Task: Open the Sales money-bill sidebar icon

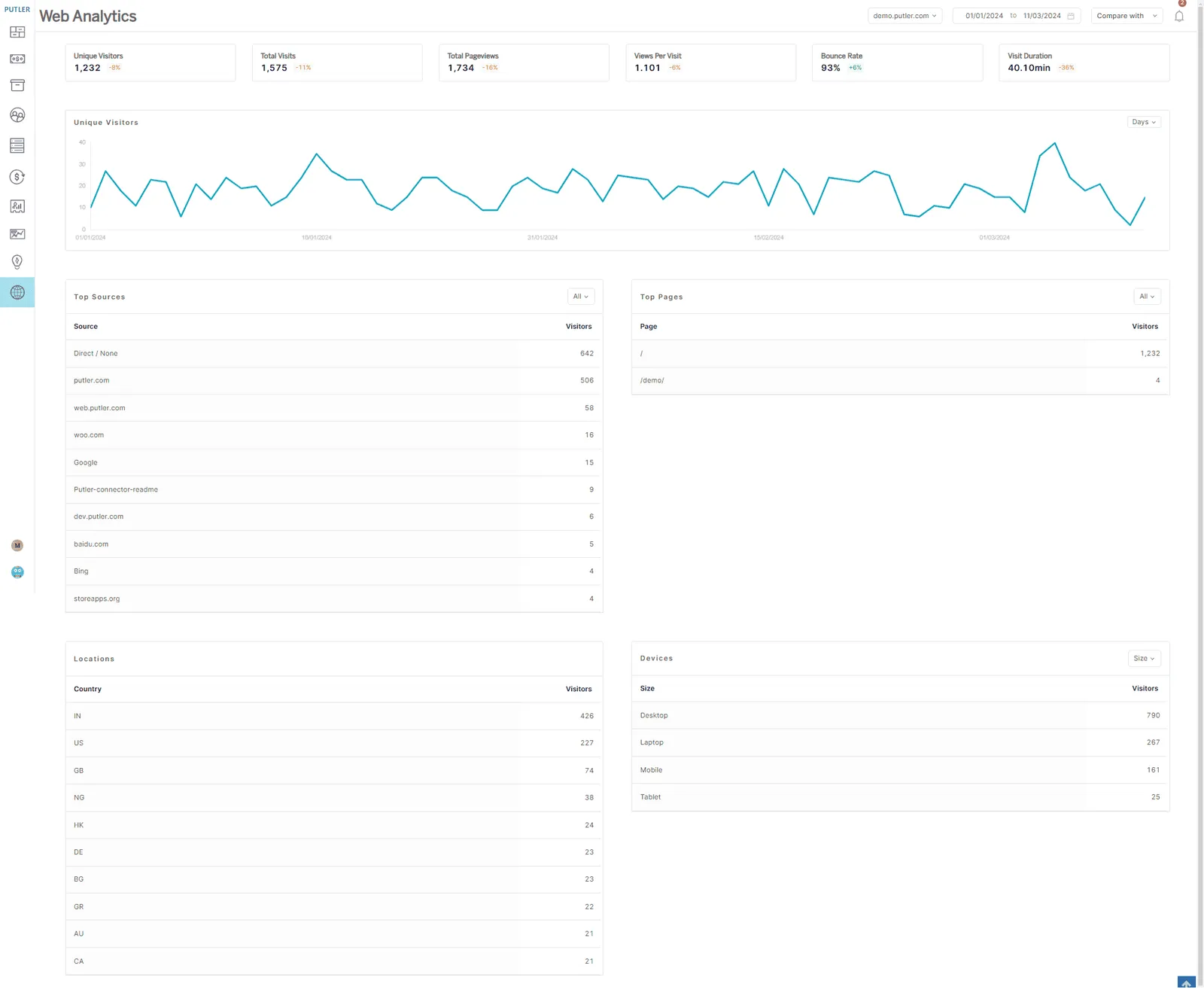Action: pyautogui.click(x=17, y=59)
